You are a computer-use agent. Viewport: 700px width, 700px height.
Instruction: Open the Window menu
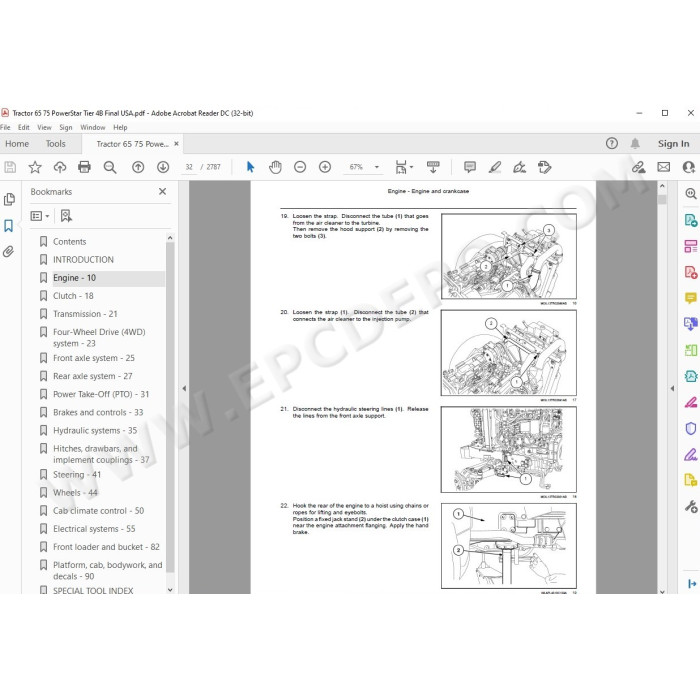[x=92, y=128]
